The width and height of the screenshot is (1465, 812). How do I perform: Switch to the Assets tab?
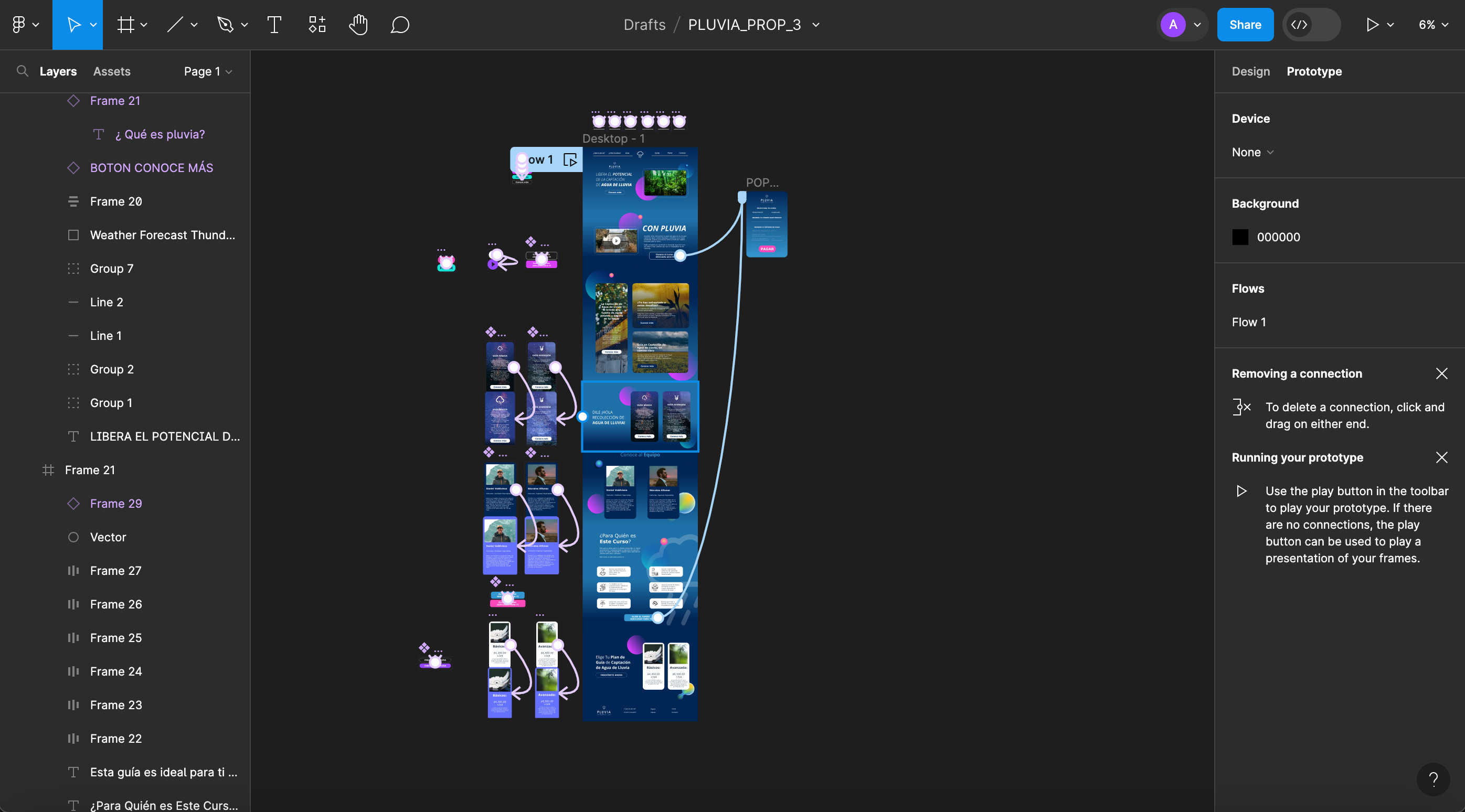111,71
